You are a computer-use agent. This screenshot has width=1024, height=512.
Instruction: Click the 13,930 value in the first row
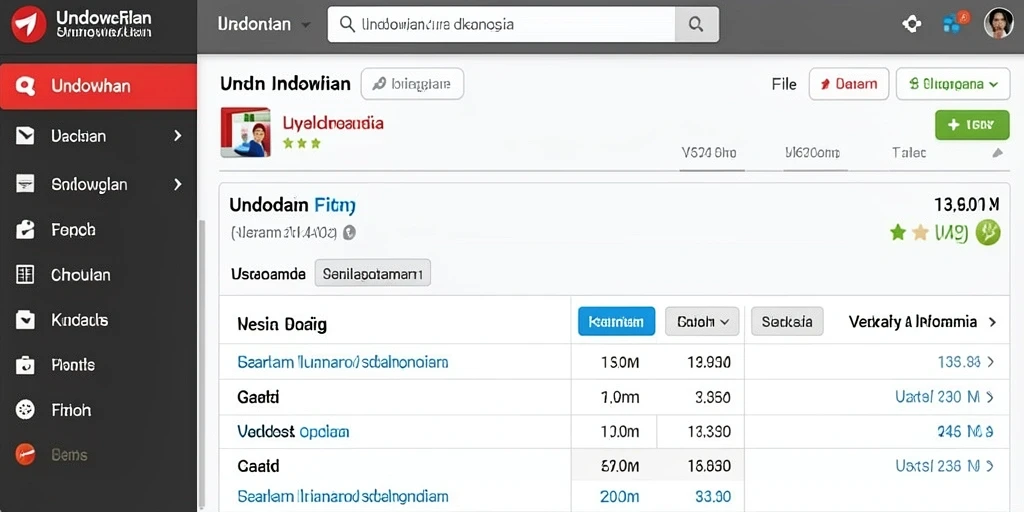(709, 362)
